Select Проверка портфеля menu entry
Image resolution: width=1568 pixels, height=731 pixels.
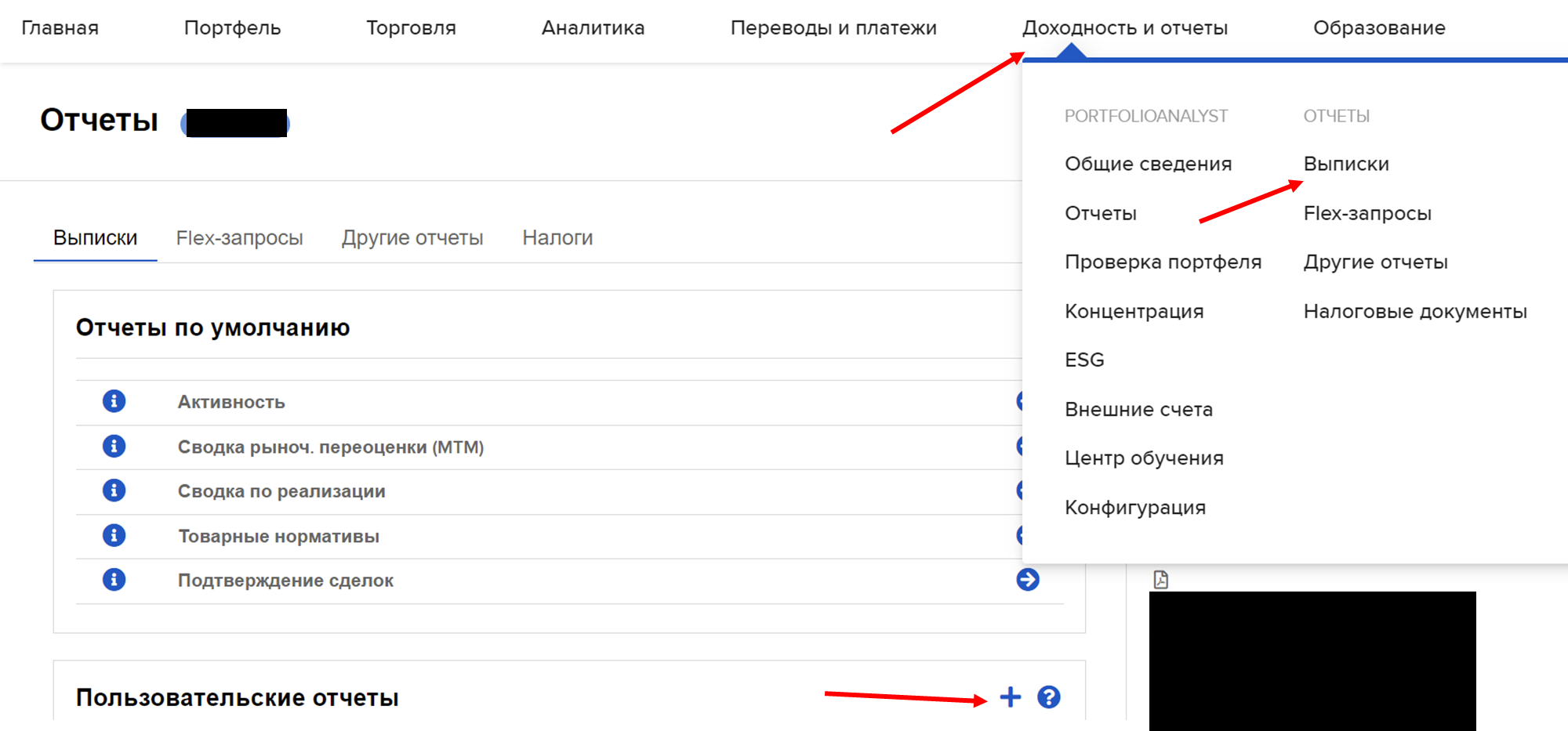(x=1163, y=262)
